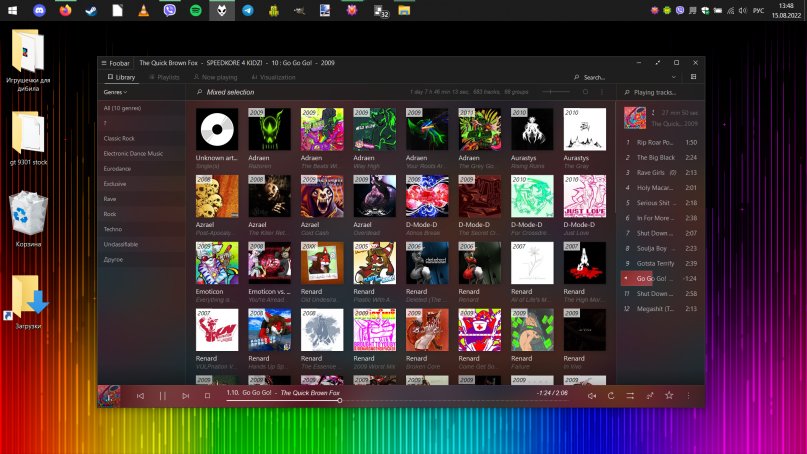The width and height of the screenshot is (807, 454).
Task: Open the Spotify icon in the taskbar
Action: point(194,11)
